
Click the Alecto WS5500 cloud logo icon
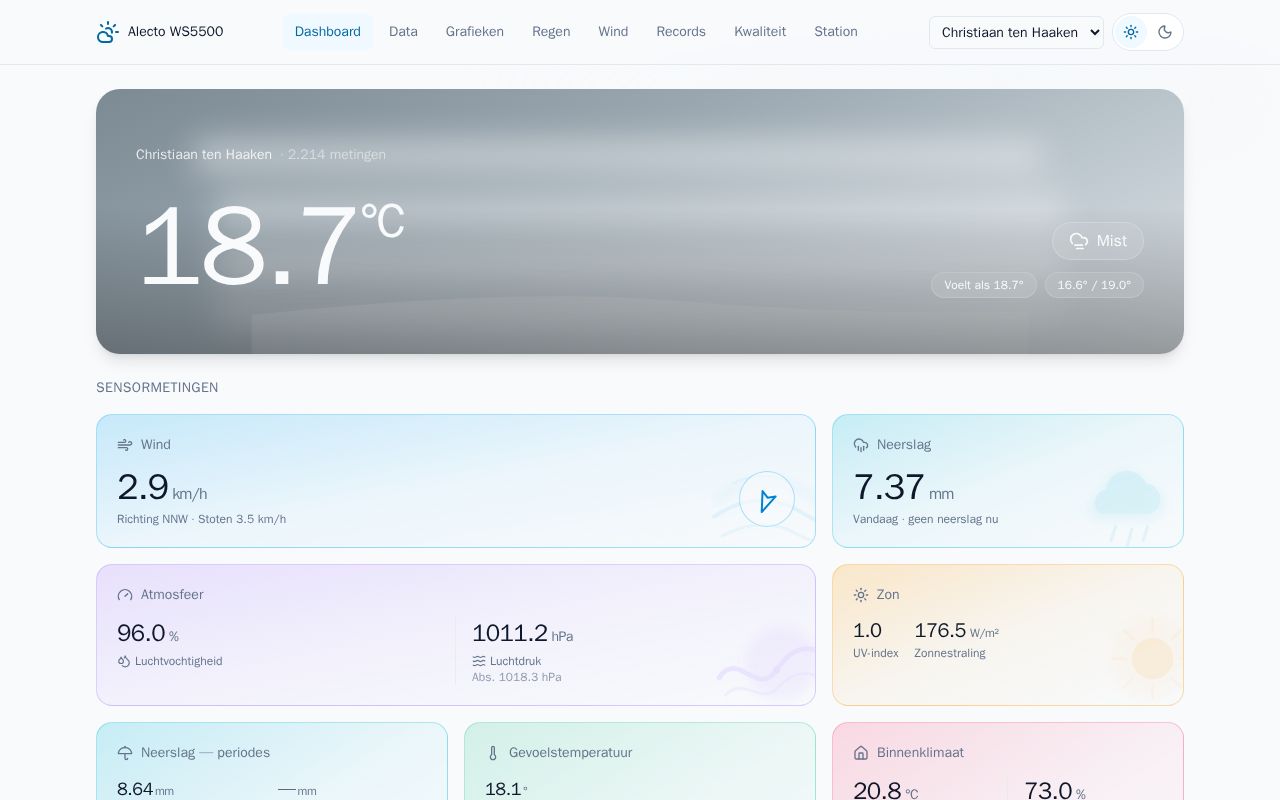pos(108,32)
